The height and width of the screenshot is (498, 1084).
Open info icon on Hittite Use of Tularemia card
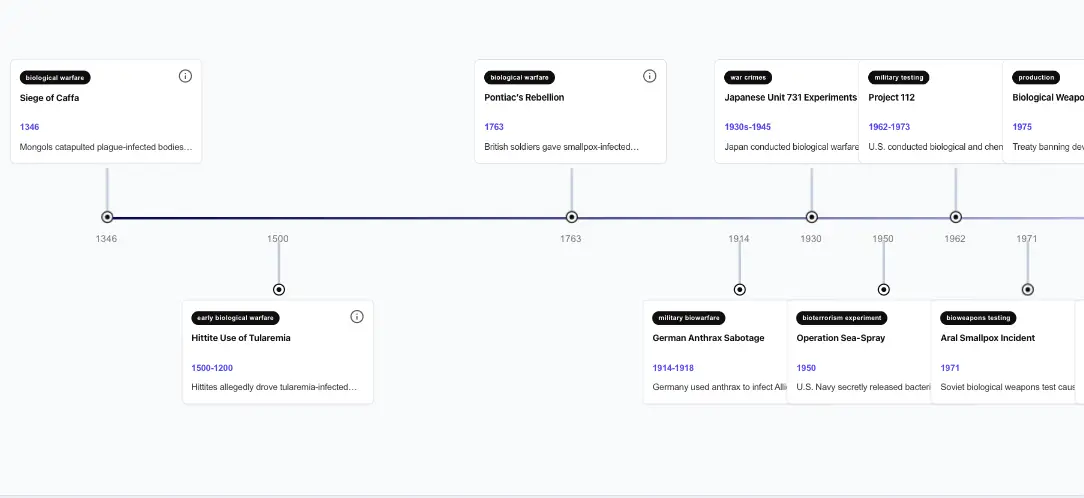coord(357,317)
